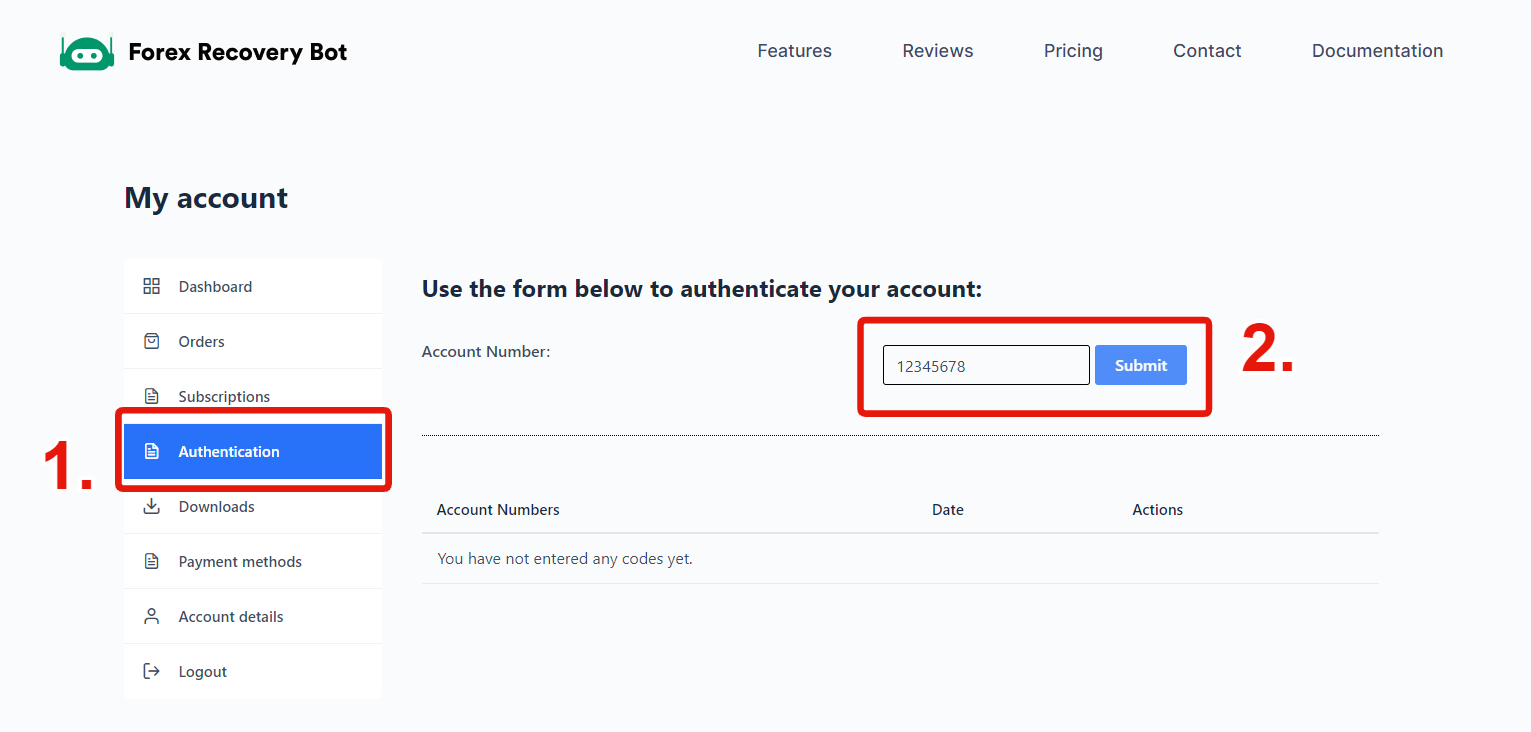
Task: Click the Authentication document icon
Action: [x=152, y=451]
